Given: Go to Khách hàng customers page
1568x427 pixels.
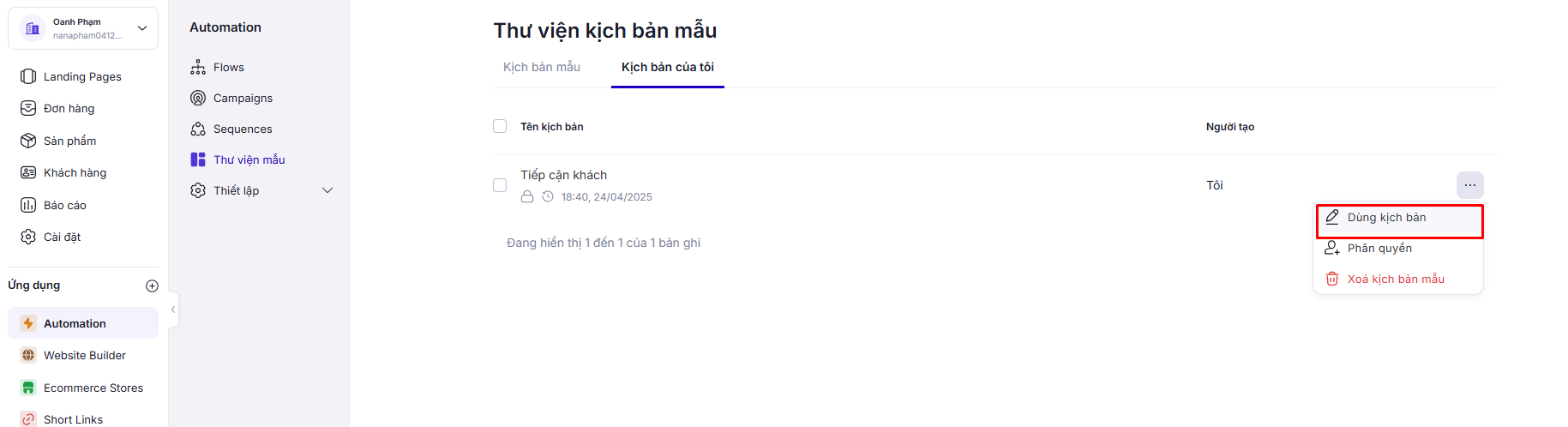Looking at the screenshot, I should tap(75, 172).
